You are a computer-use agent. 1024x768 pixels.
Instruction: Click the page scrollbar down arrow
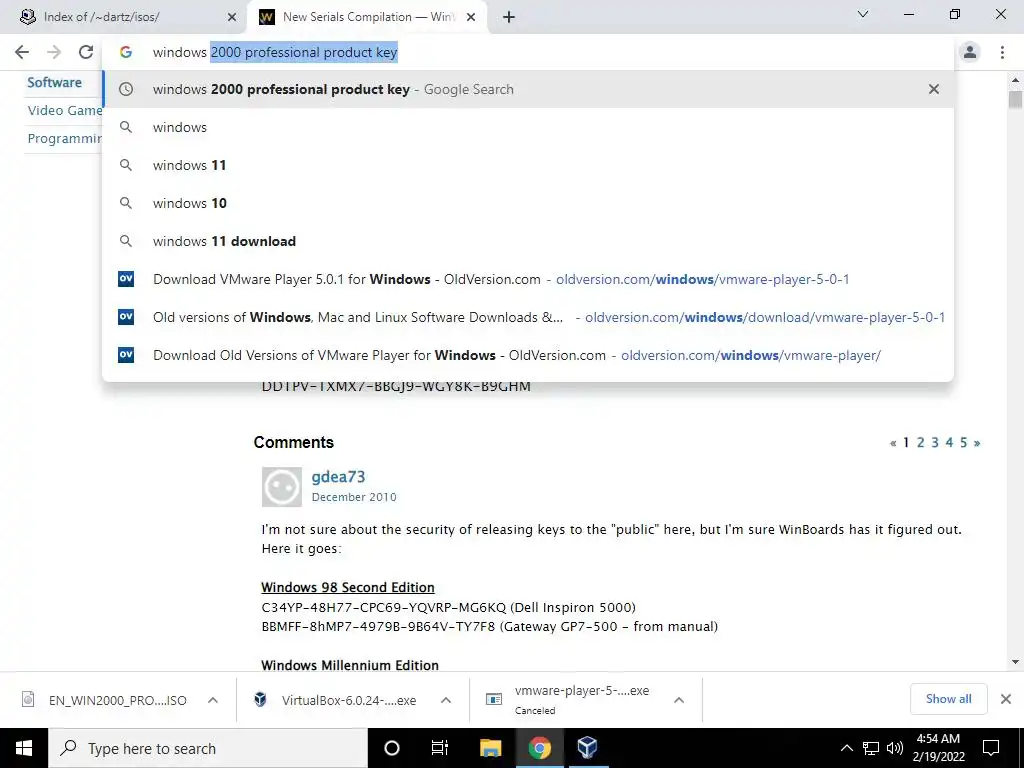pyautogui.click(x=1015, y=662)
